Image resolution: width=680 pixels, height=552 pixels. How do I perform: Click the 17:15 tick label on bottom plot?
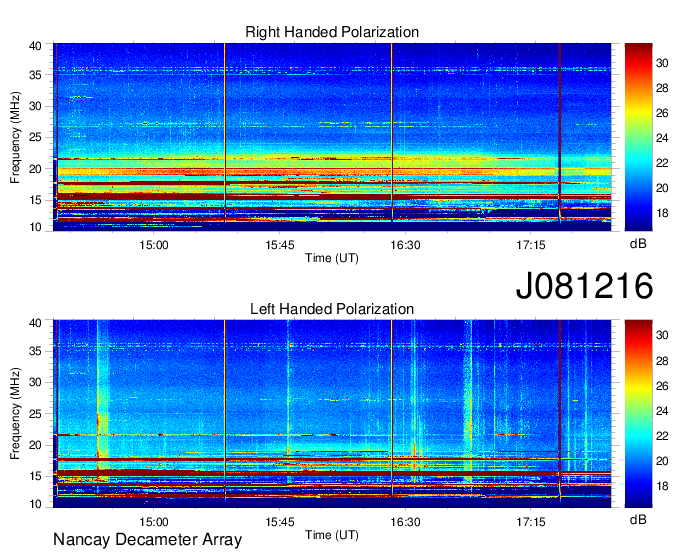click(x=531, y=522)
